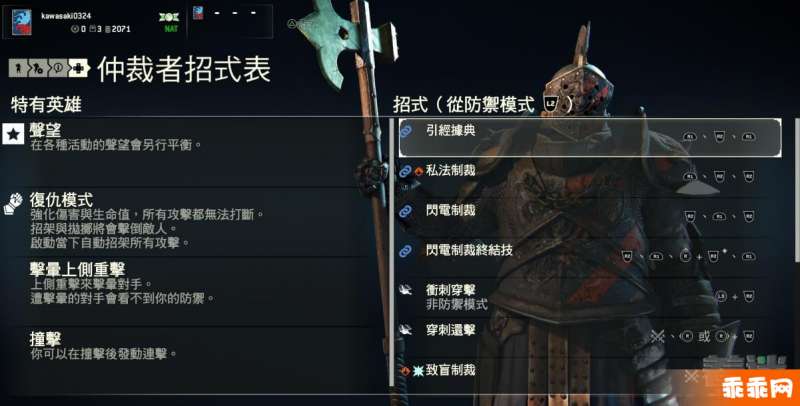
Task: Click the NAT connection status icon
Action: point(170,22)
